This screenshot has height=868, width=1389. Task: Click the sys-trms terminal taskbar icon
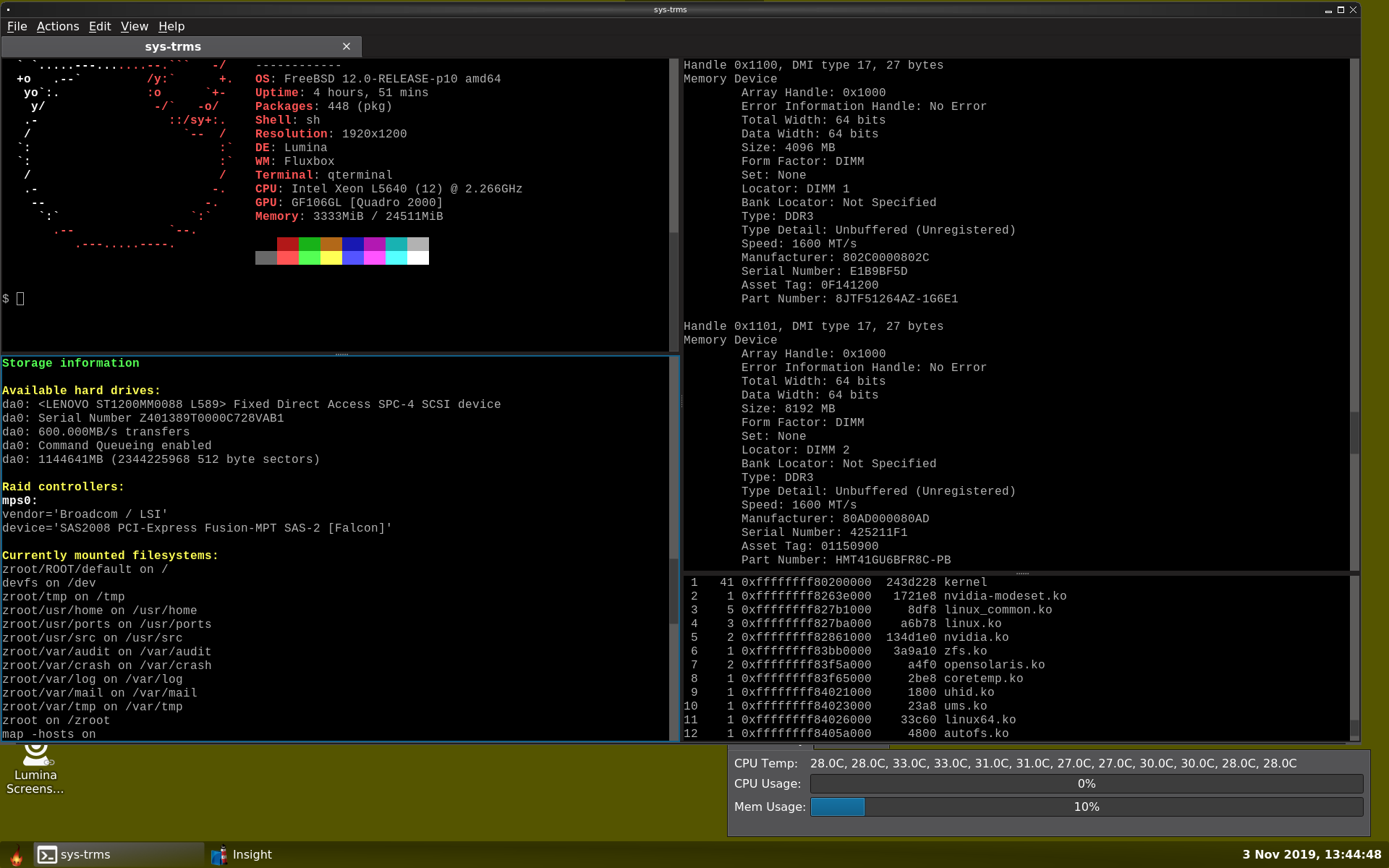coord(119,855)
